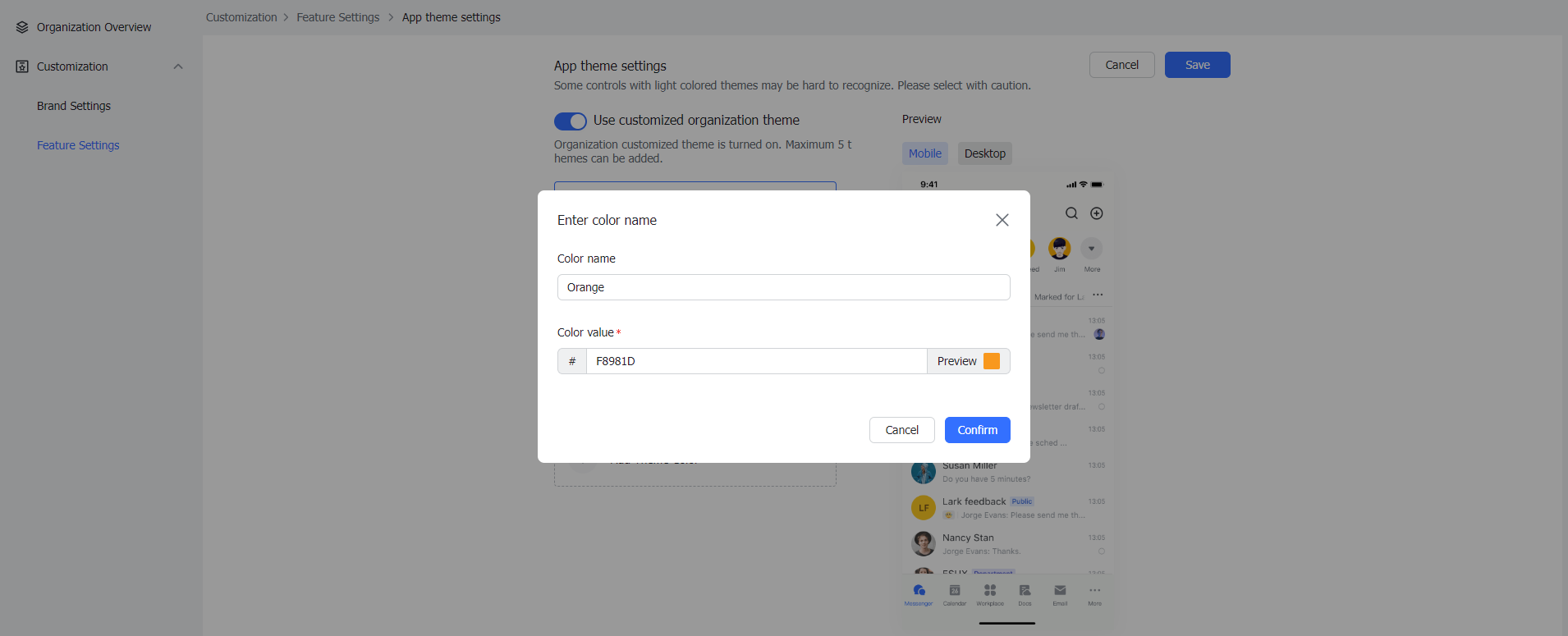Switch preview to the Desktop tab

click(x=985, y=153)
